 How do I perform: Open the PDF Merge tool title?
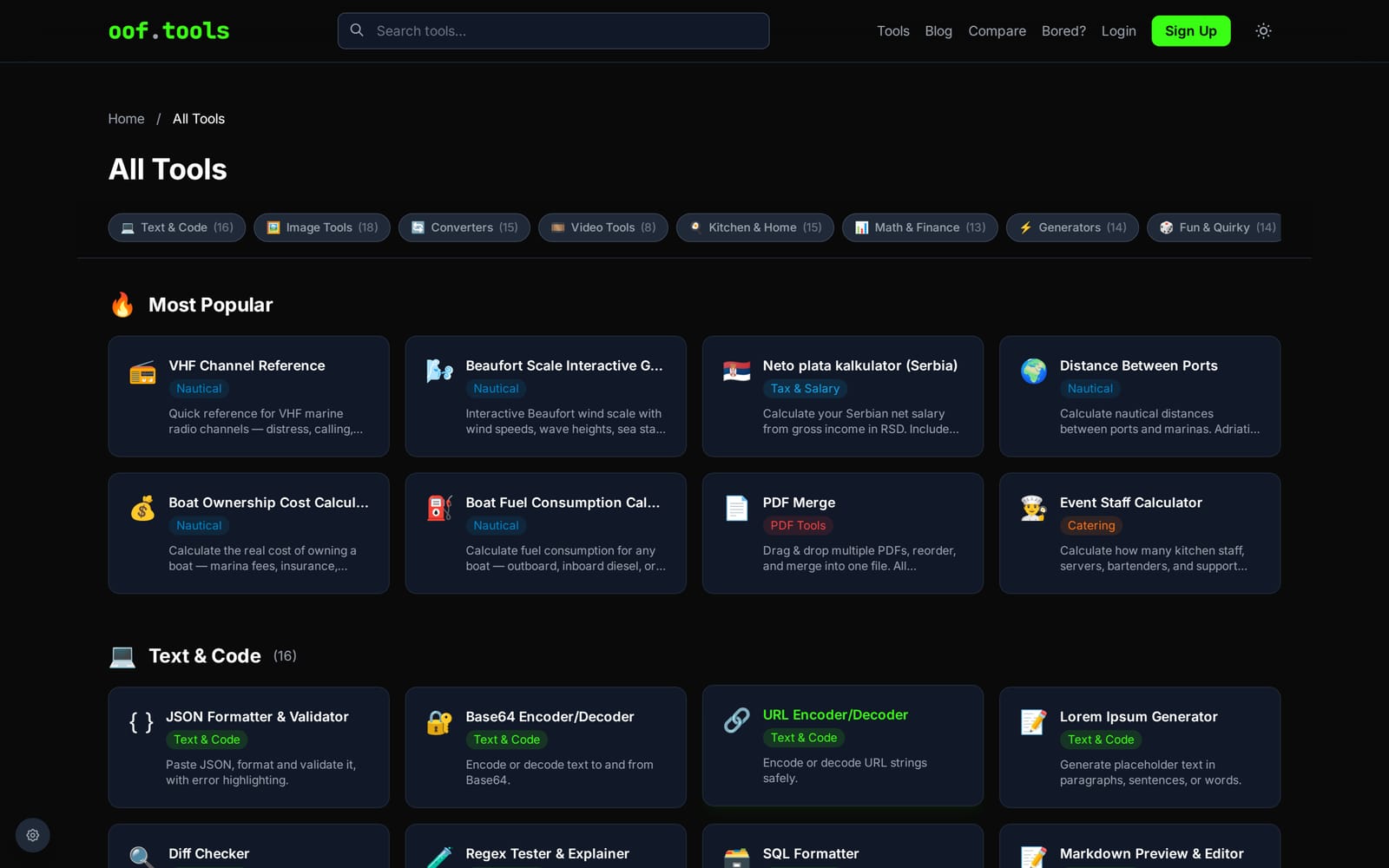coord(799,503)
